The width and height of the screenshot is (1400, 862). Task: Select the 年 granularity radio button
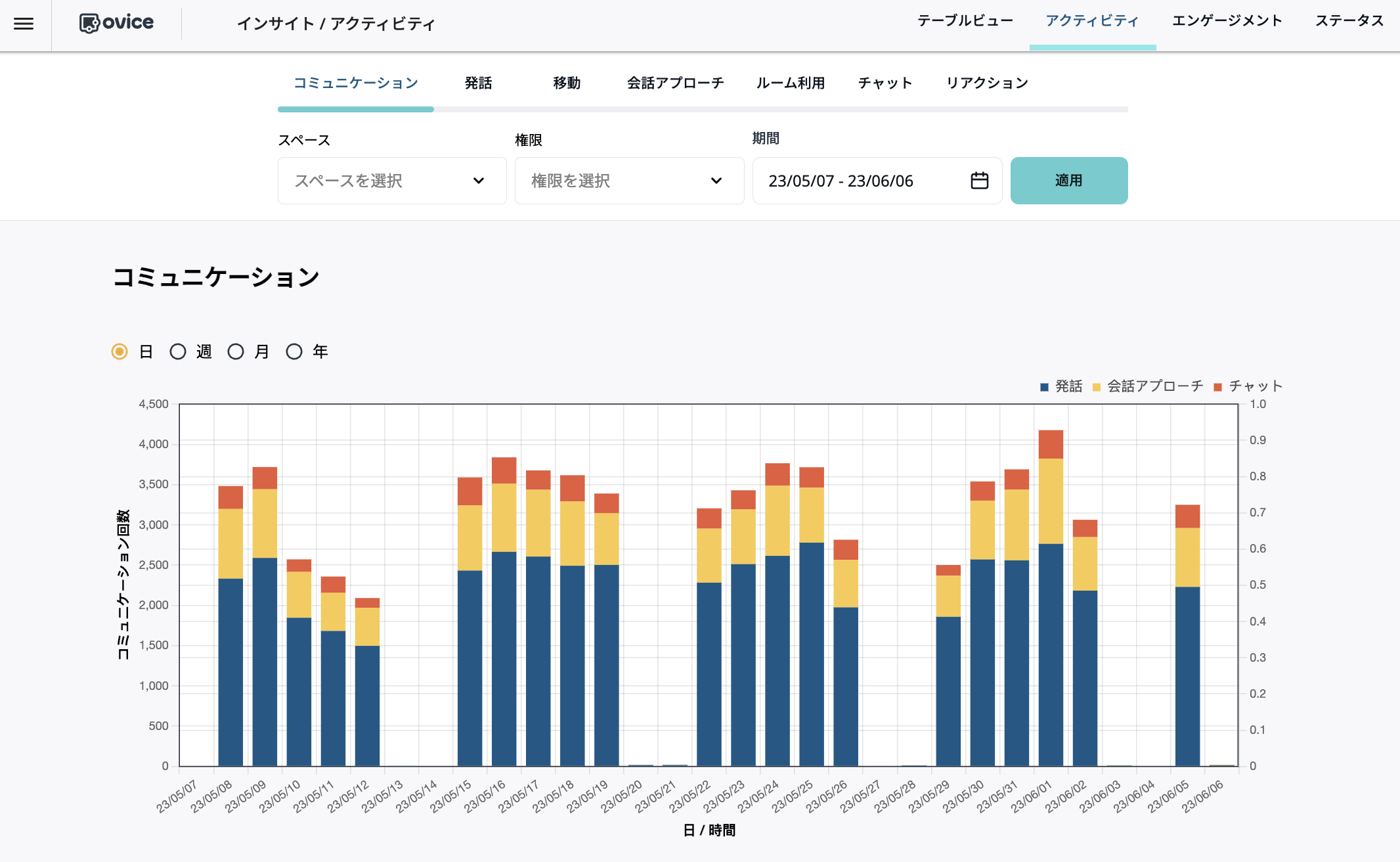tap(294, 352)
